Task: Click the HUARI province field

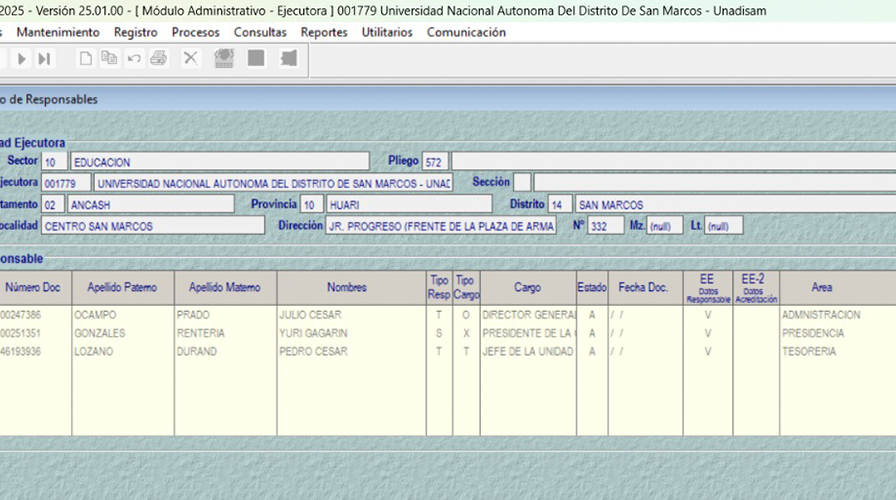Action: [x=409, y=205]
